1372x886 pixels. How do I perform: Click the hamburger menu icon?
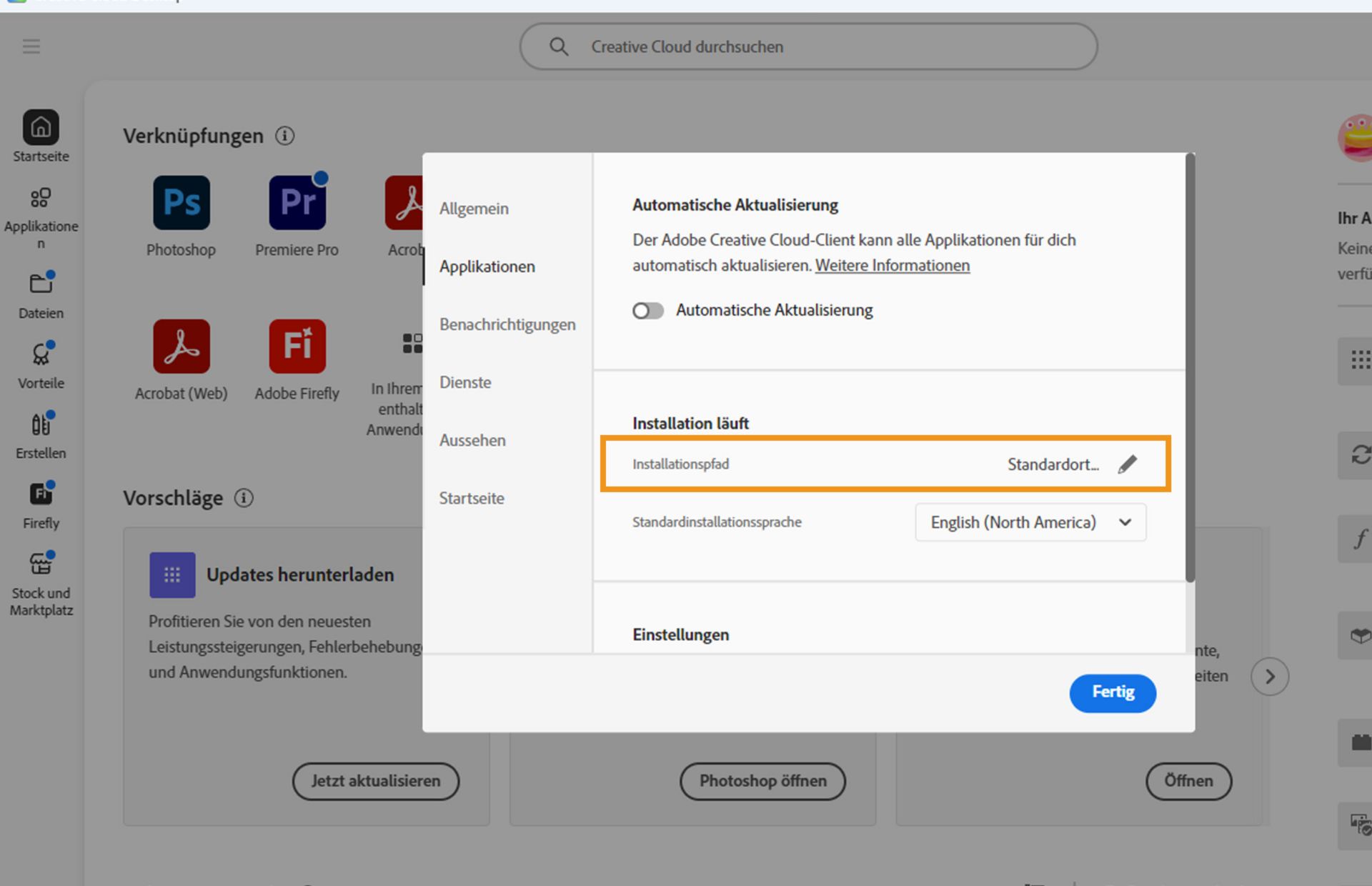coord(31,46)
